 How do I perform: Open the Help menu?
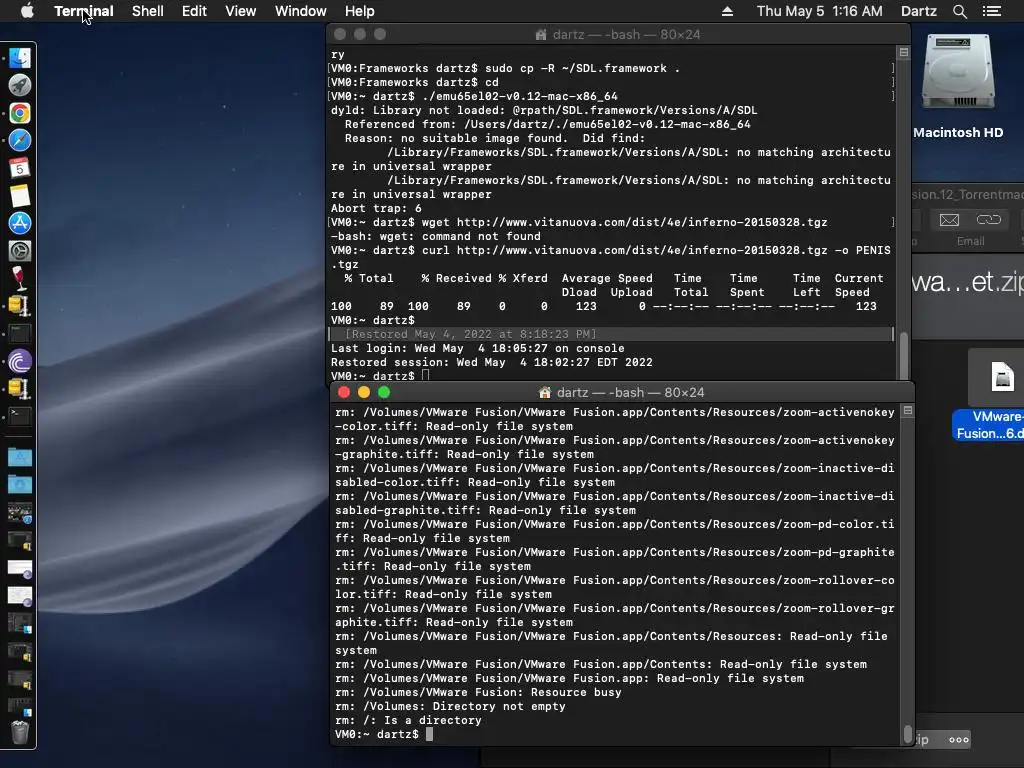(360, 11)
